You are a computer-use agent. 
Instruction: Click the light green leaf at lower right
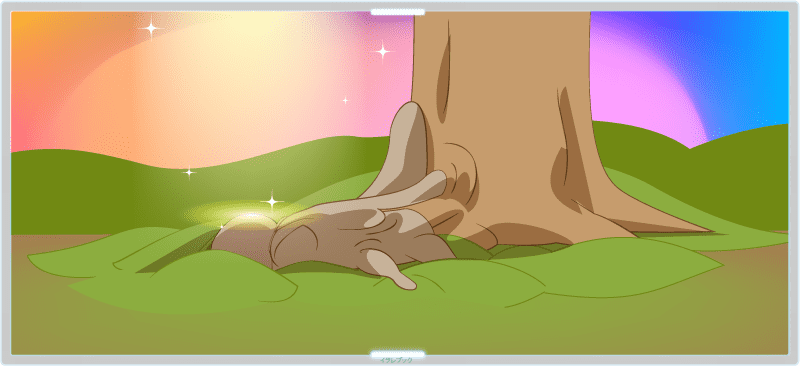(x=612, y=265)
